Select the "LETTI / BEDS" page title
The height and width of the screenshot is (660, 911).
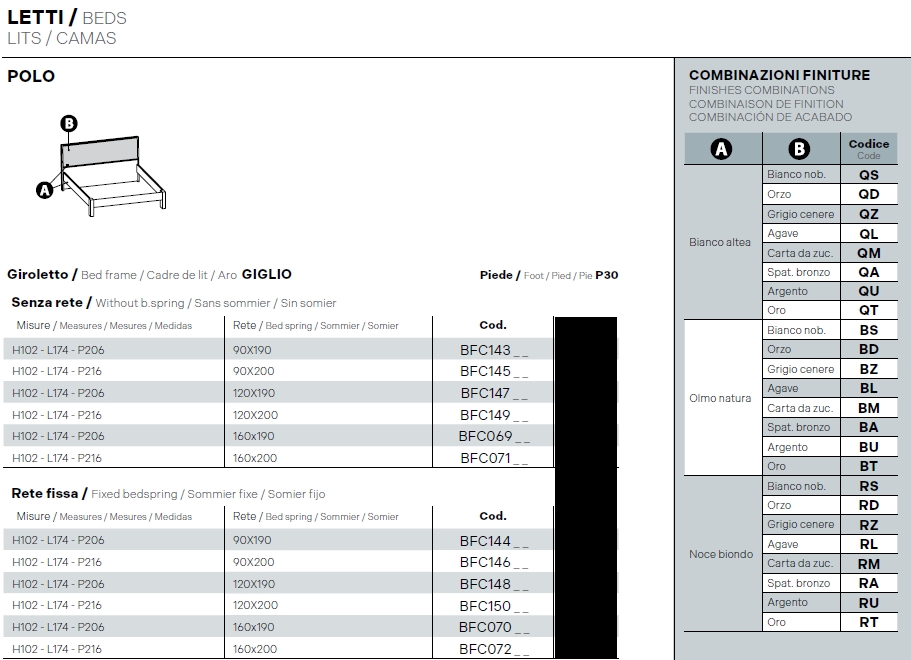pyautogui.click(x=67, y=17)
